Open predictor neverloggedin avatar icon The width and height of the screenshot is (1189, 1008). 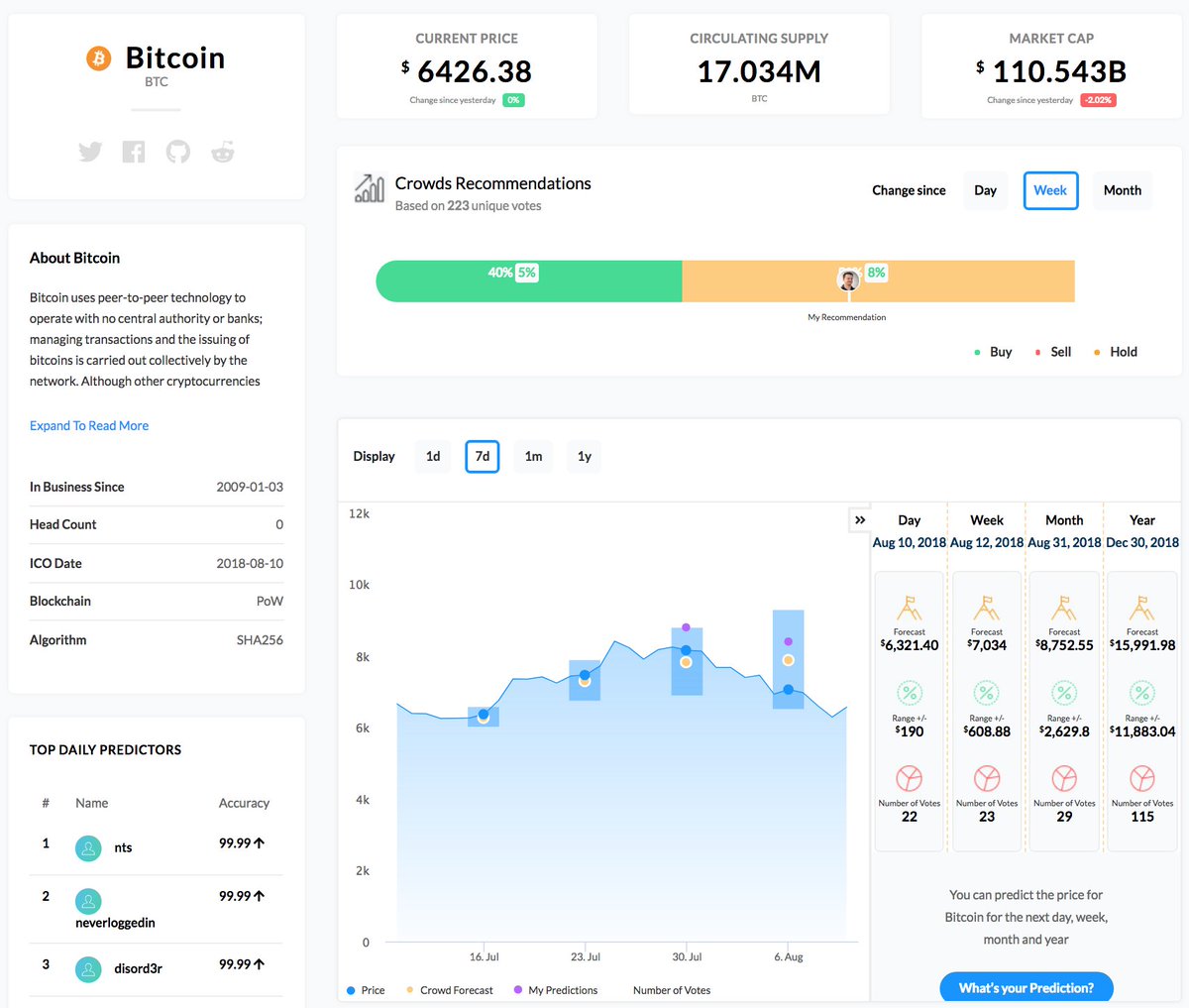pyautogui.click(x=88, y=901)
